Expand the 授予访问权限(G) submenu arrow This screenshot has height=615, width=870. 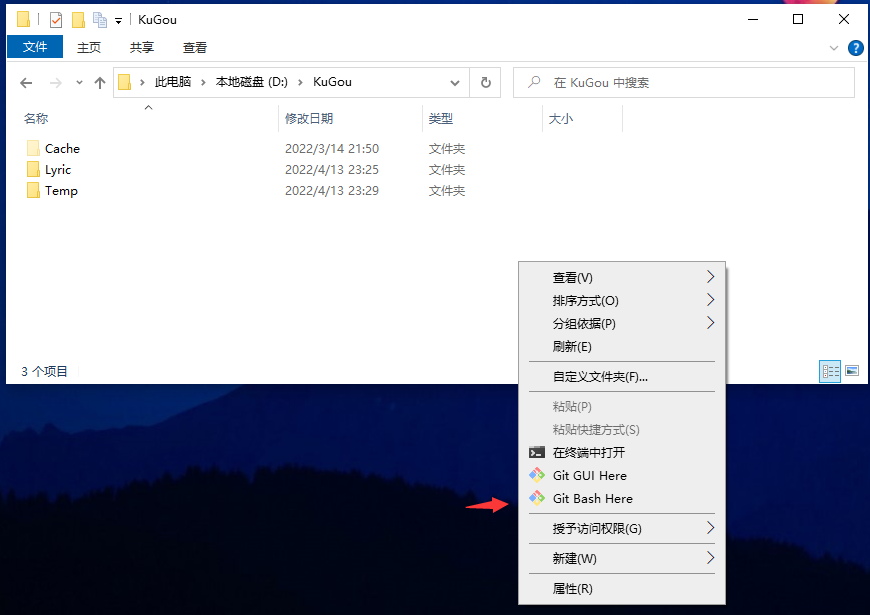[x=710, y=528]
